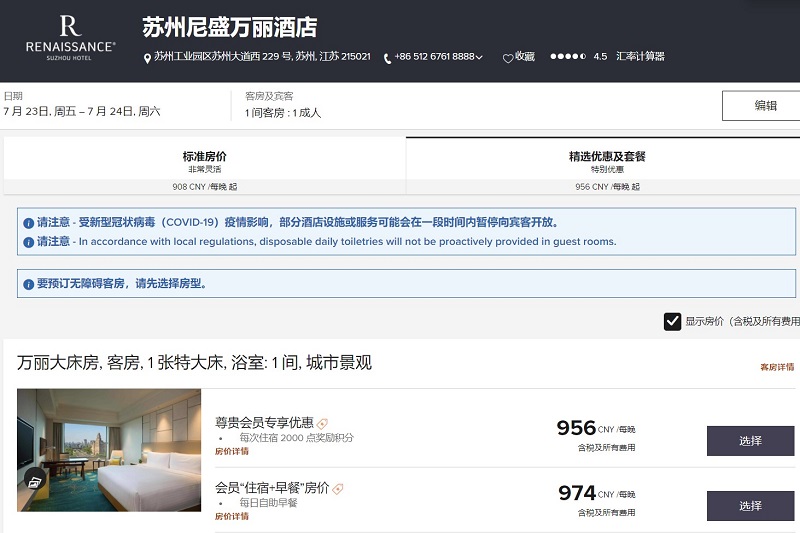Toggle the 显示房价 含税及所有费用 checkbox
The image size is (800, 533).
(x=672, y=322)
